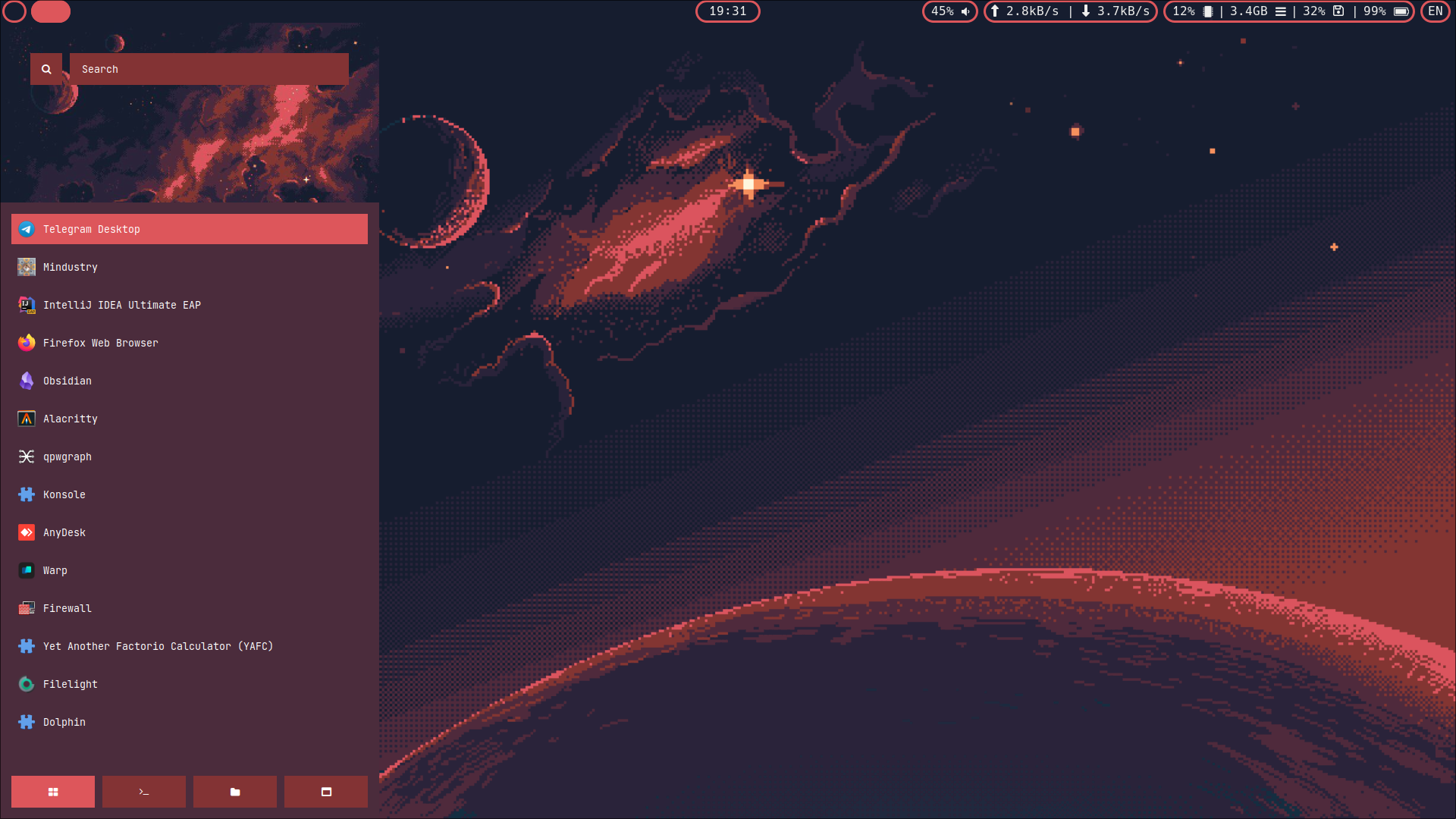Launch Mindustry from the list
The image size is (1456, 819).
190,267
